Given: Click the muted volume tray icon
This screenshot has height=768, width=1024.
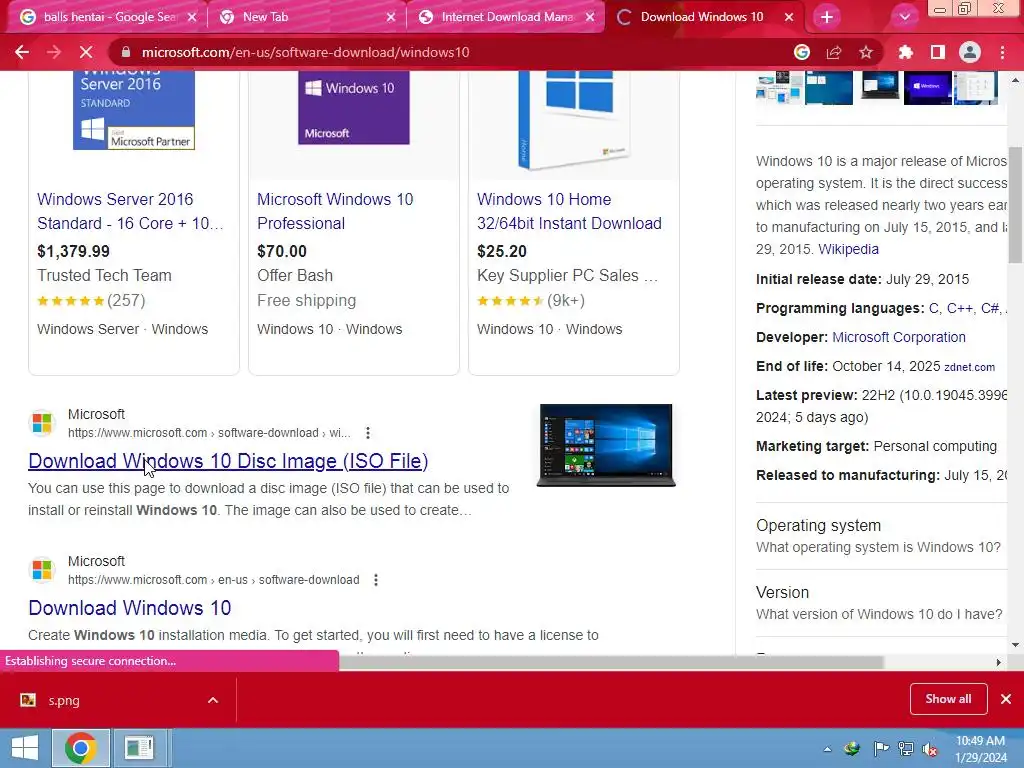Looking at the screenshot, I should (930, 749).
